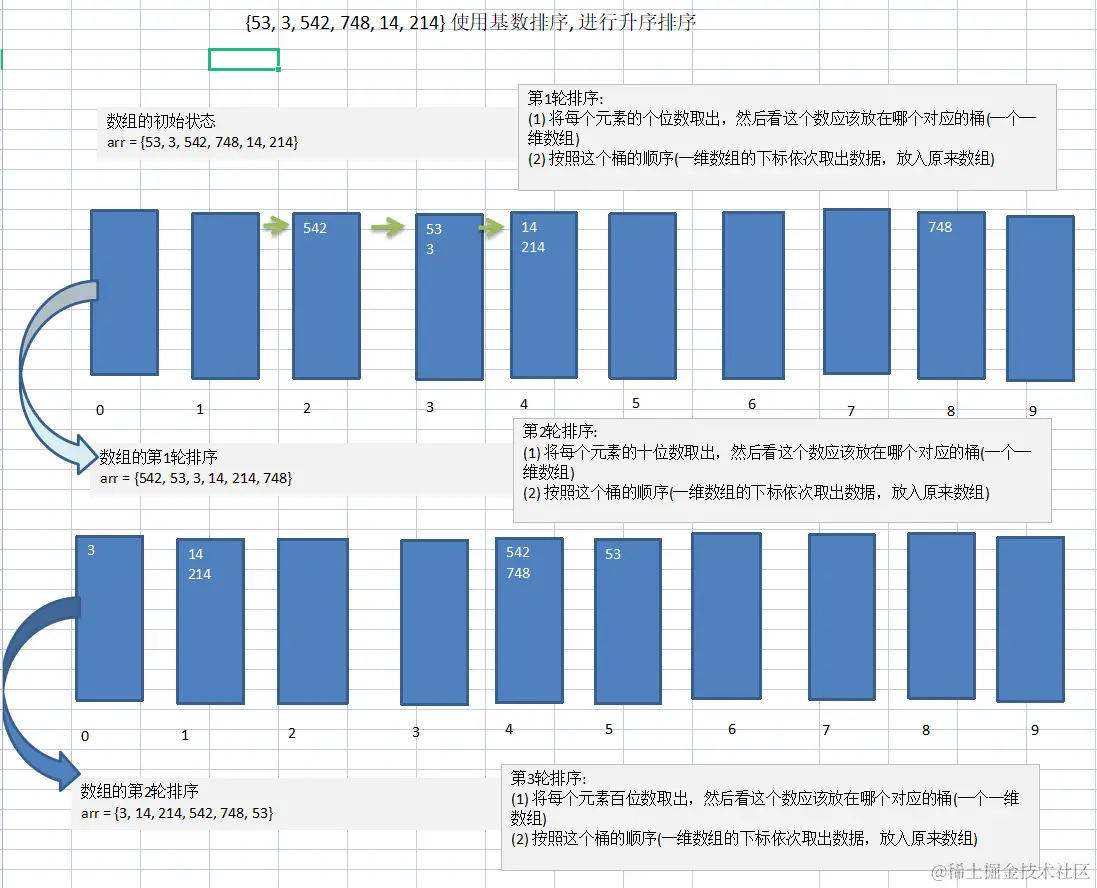Select empty second-round bucket above index 7
Viewport: 1097px width, 888px height.
tap(842, 617)
